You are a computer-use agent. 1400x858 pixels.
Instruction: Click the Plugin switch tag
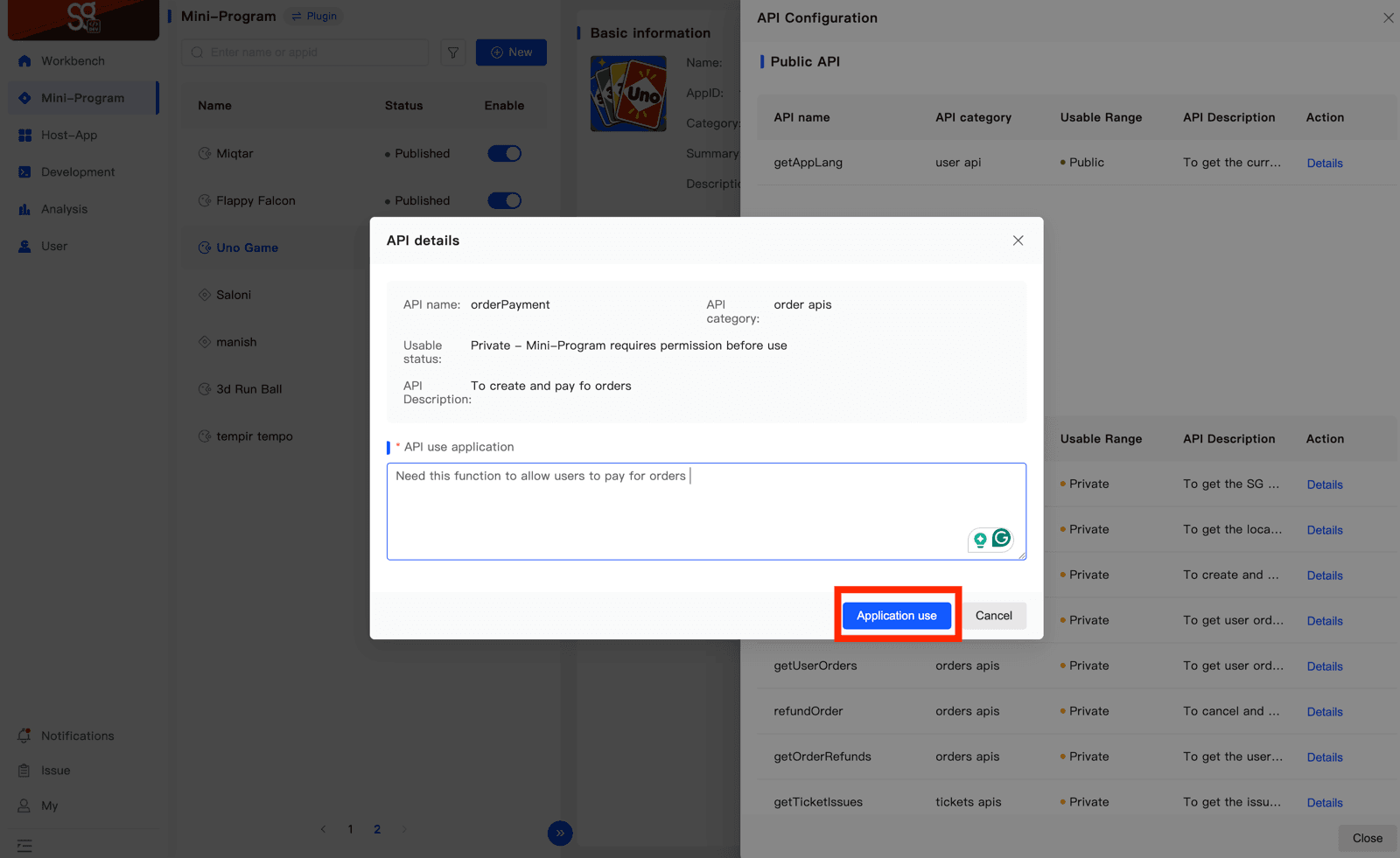[x=314, y=17]
